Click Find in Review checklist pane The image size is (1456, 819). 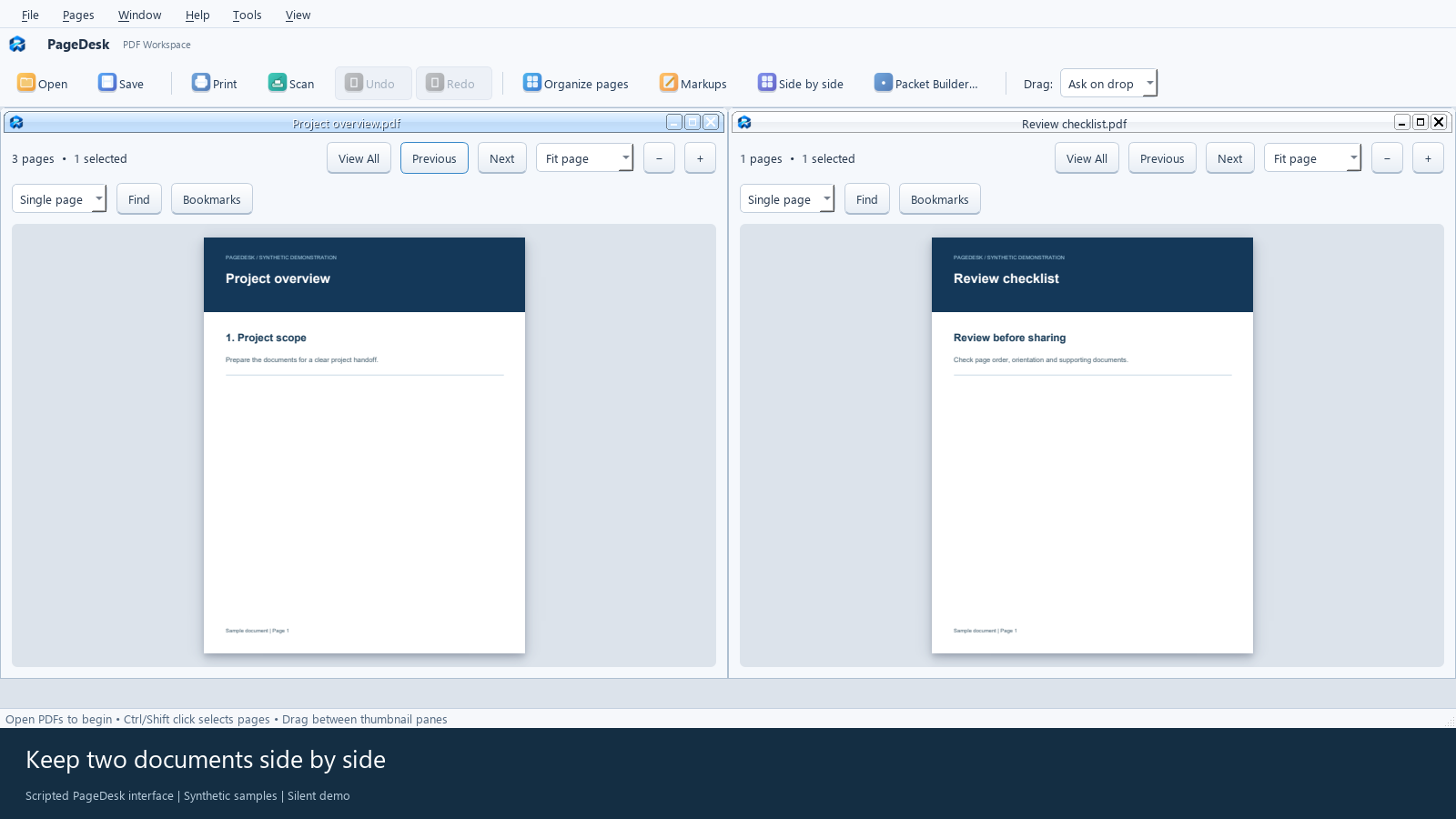coord(866,199)
